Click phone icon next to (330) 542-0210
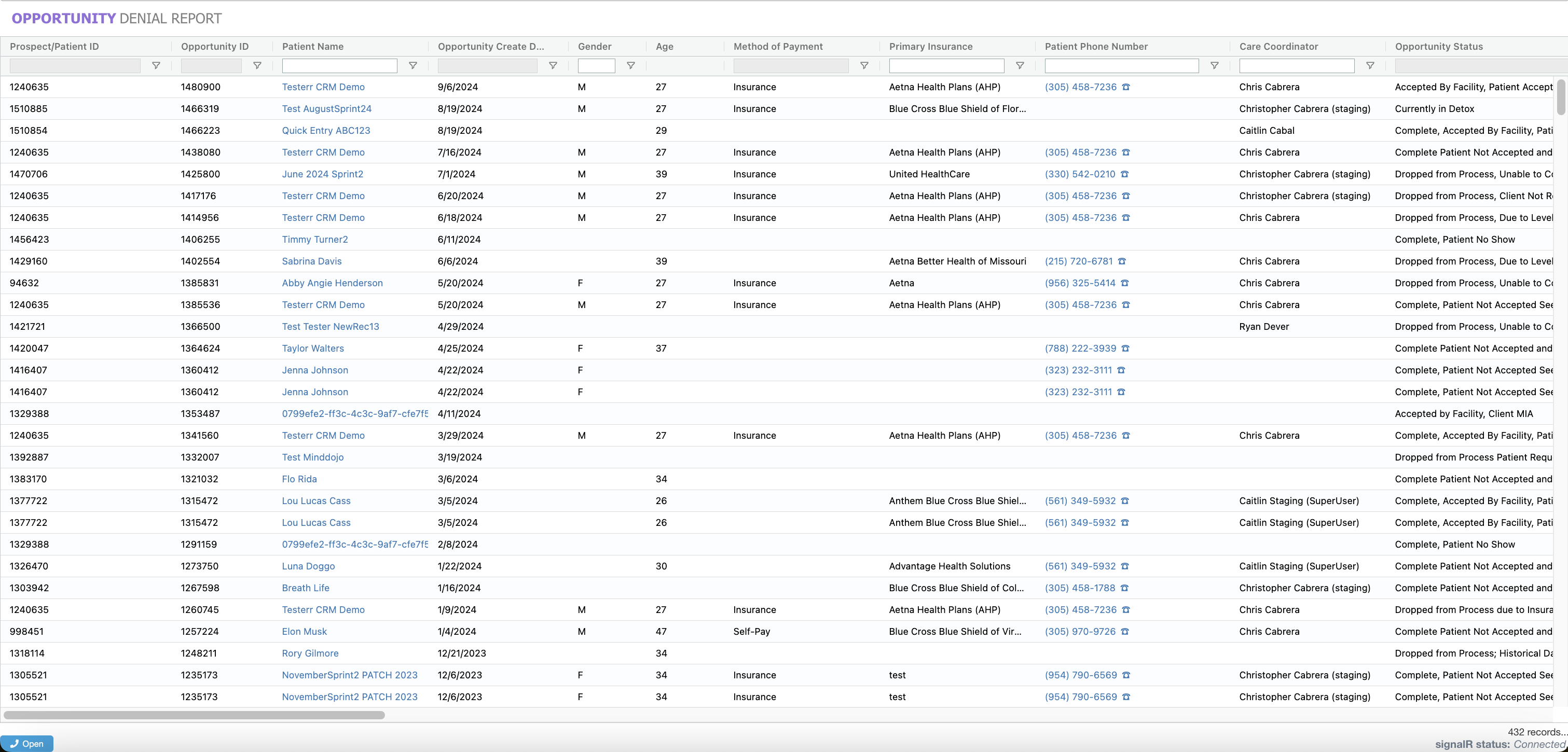1568x752 pixels. [1124, 174]
